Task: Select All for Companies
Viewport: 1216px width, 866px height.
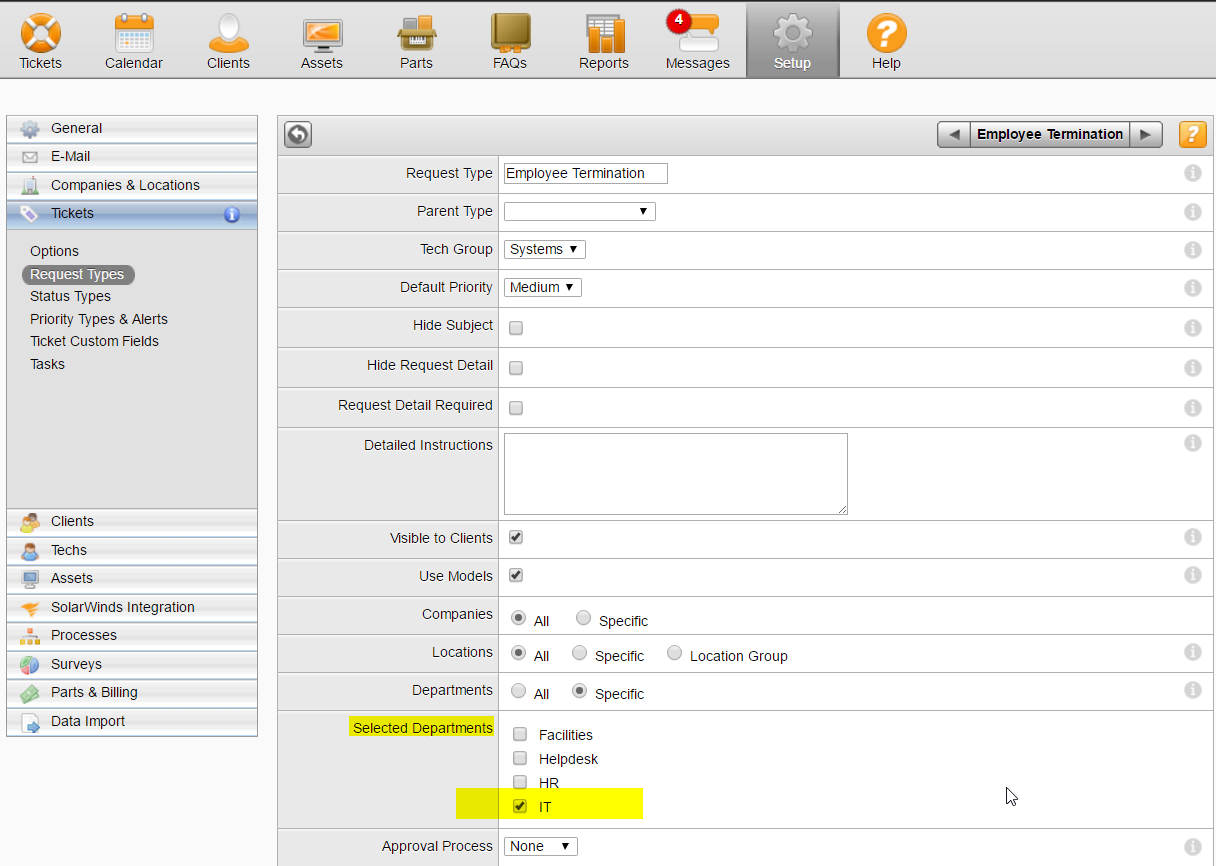Action: (x=518, y=618)
